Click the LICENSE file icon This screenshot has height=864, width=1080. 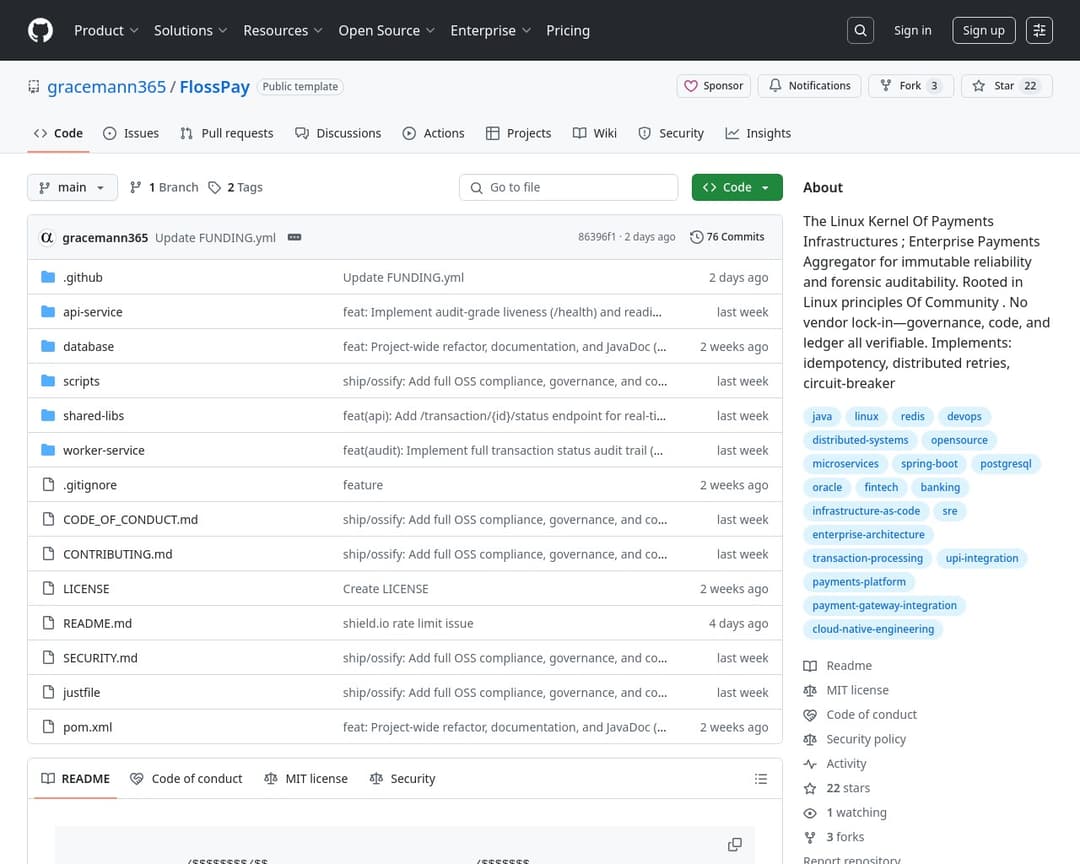coord(48,588)
